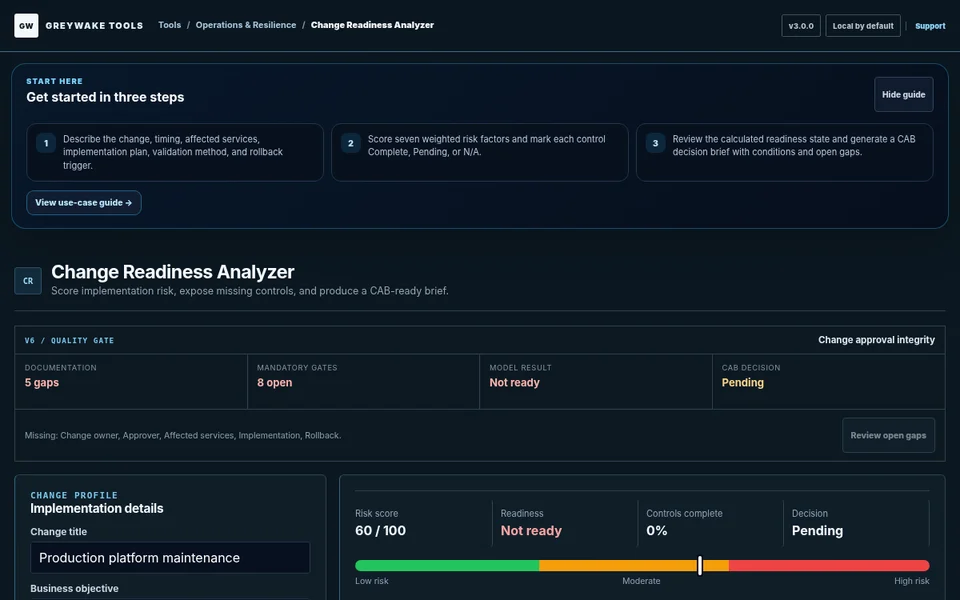960x600 pixels.
Task: Click the Change Readiness Analyzer heading
Action: point(173,272)
